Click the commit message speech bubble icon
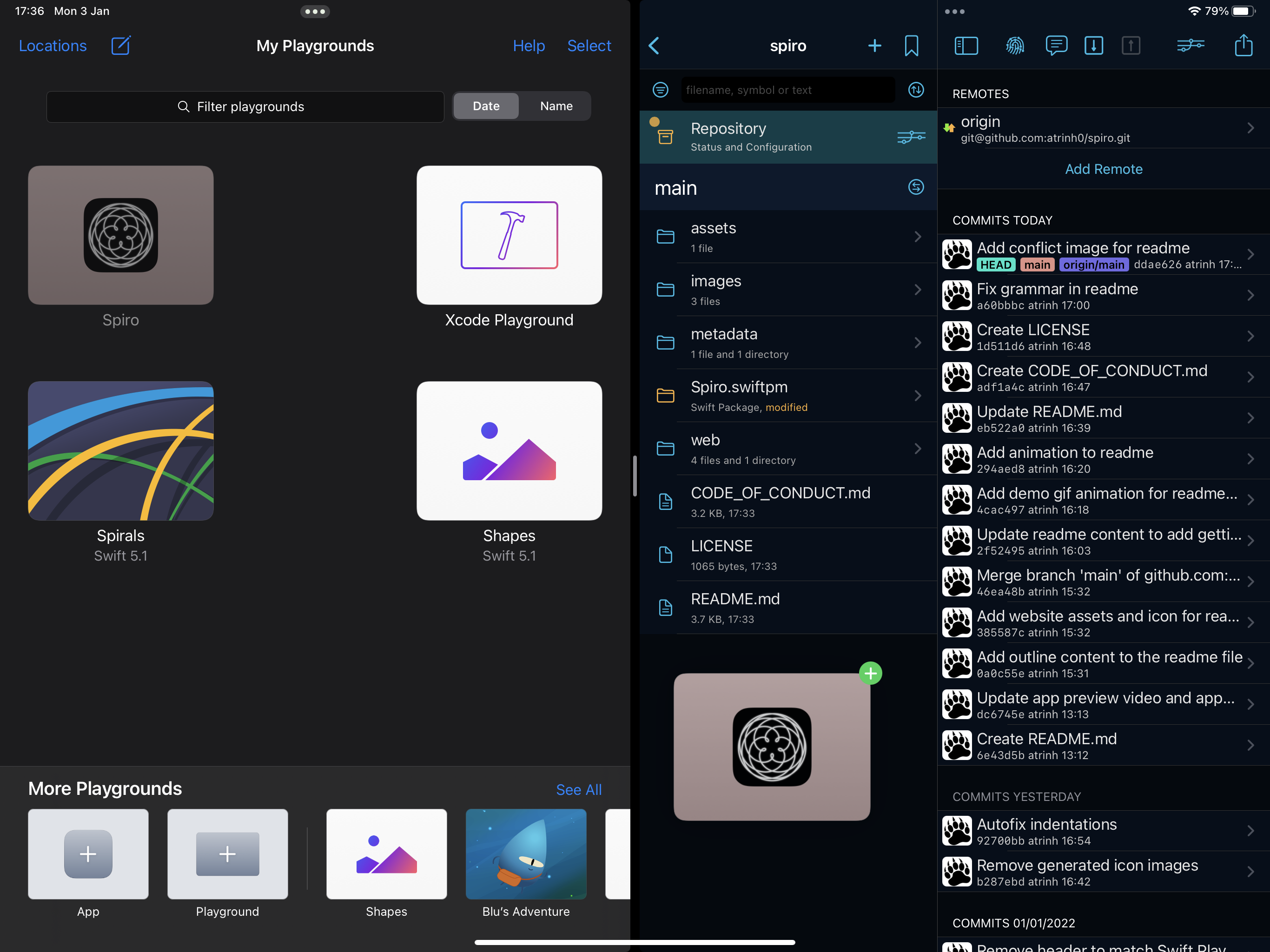Viewport: 1270px width, 952px height. [1056, 46]
